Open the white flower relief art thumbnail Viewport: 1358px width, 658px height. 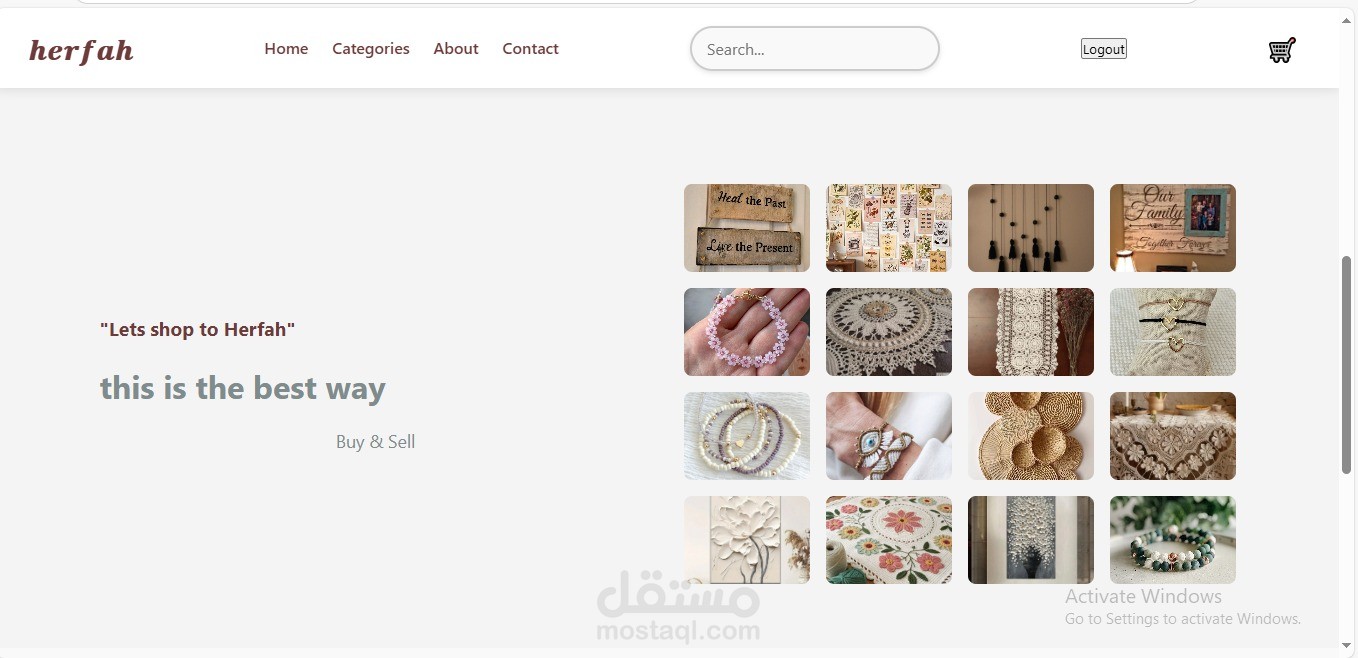point(747,540)
